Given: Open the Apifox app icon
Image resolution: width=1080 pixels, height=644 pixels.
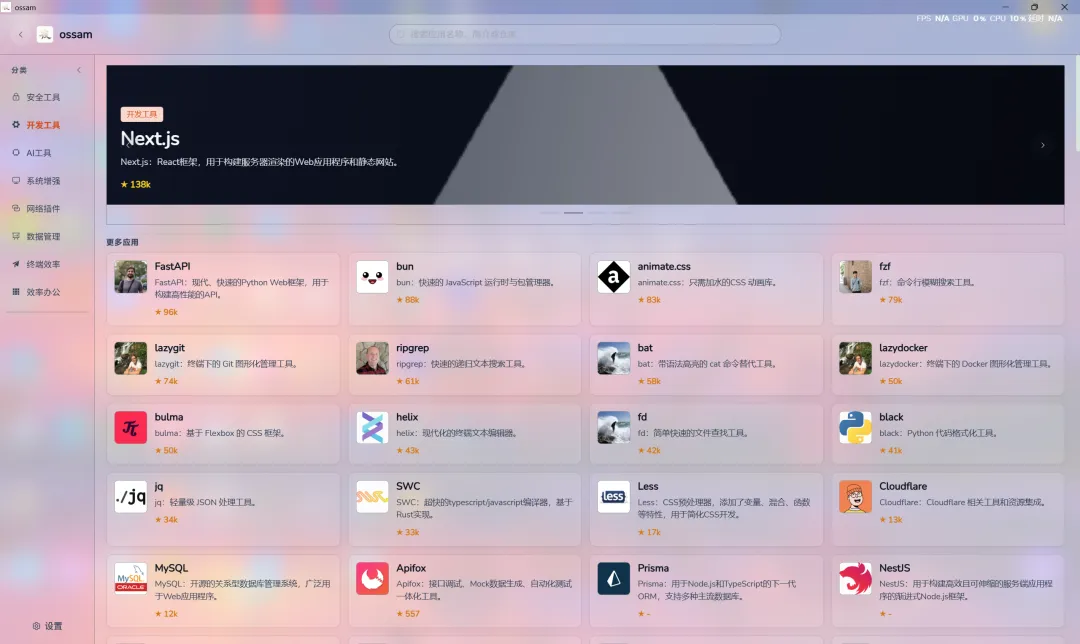Looking at the screenshot, I should point(372,579).
